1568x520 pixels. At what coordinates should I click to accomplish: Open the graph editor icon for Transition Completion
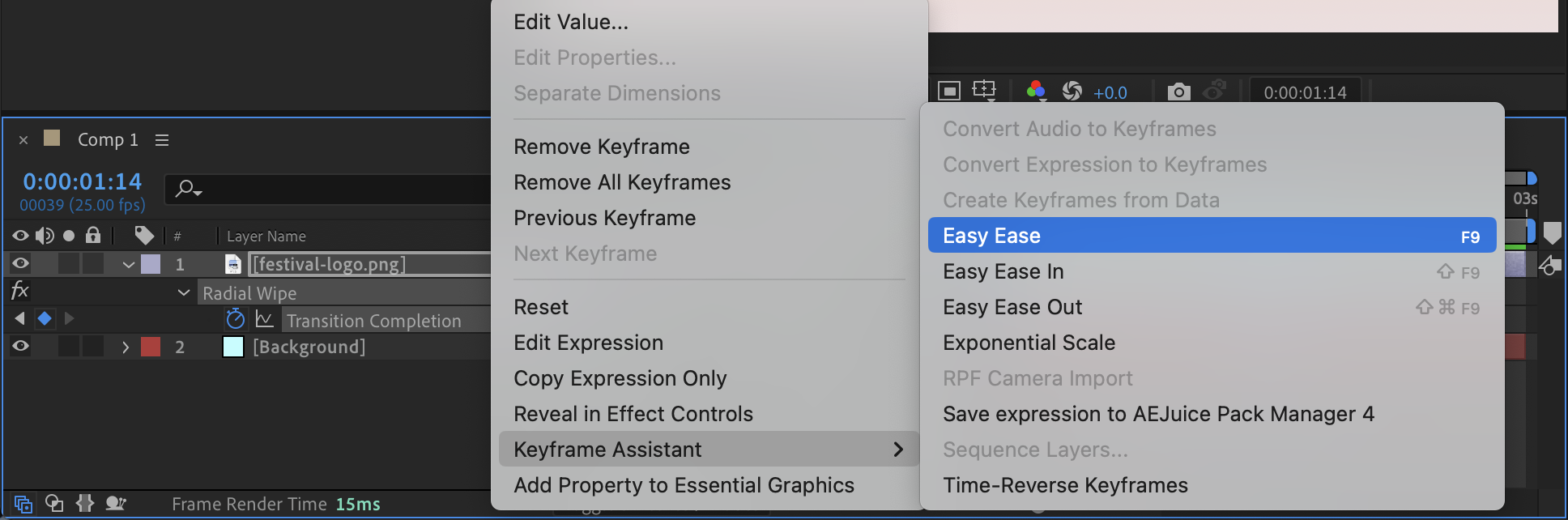(264, 319)
